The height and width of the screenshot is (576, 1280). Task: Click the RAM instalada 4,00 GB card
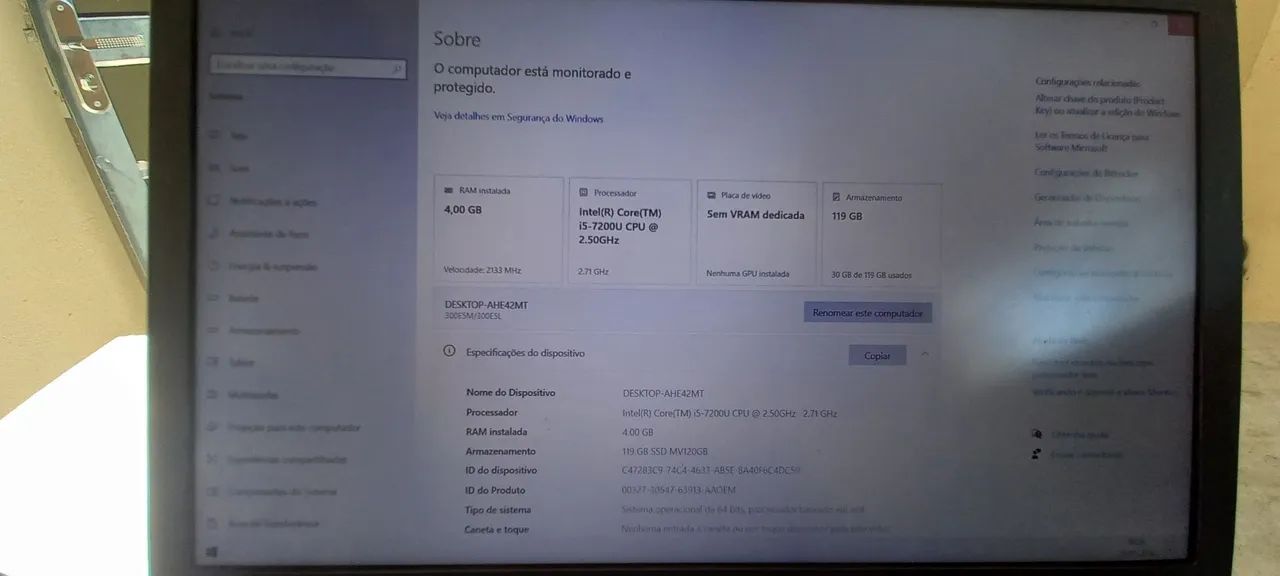(499, 230)
